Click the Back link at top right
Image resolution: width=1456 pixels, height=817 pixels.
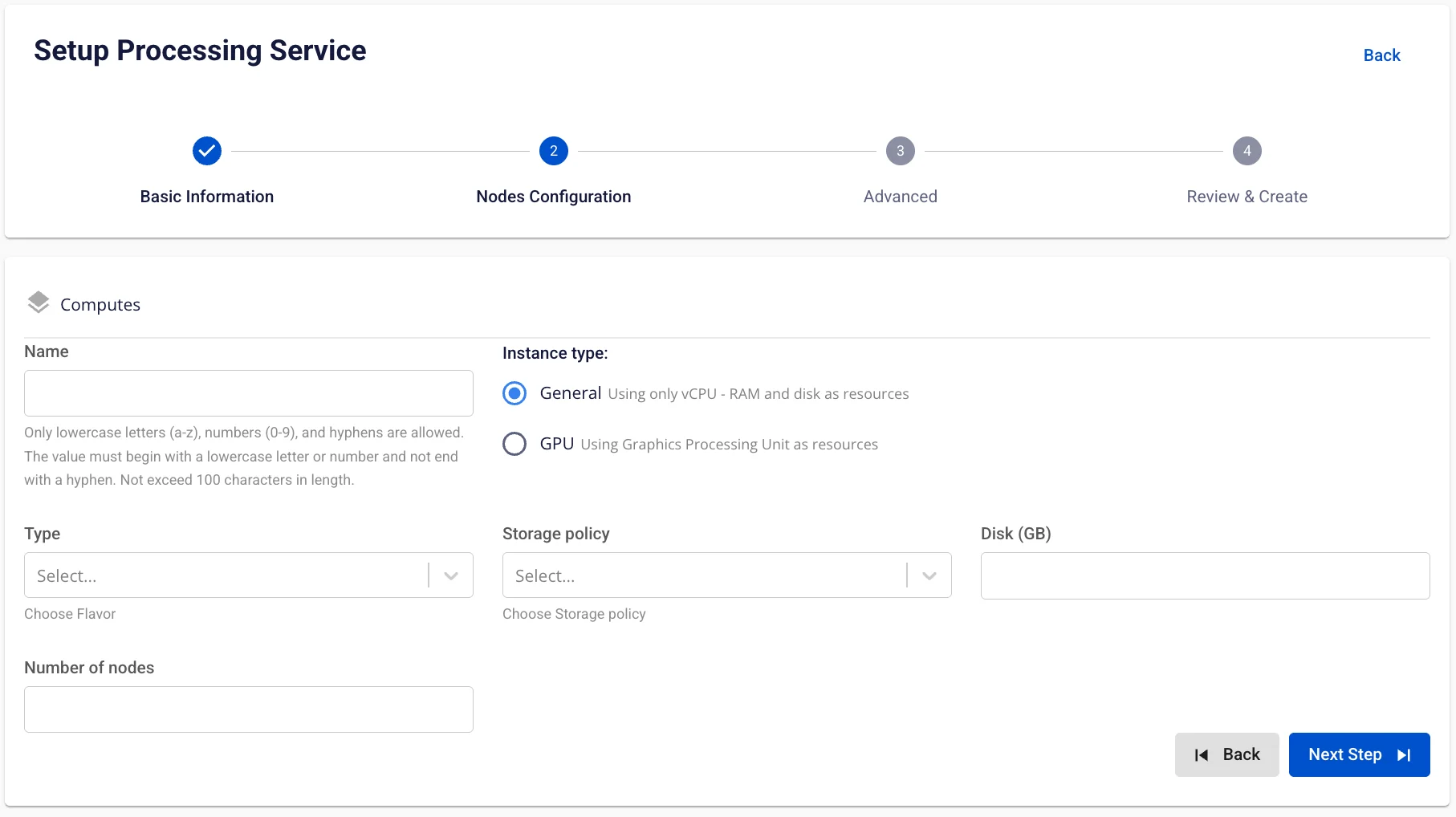(x=1381, y=55)
